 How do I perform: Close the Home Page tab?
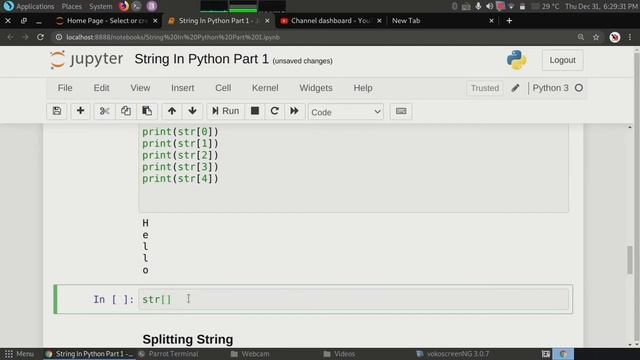[x=155, y=20]
